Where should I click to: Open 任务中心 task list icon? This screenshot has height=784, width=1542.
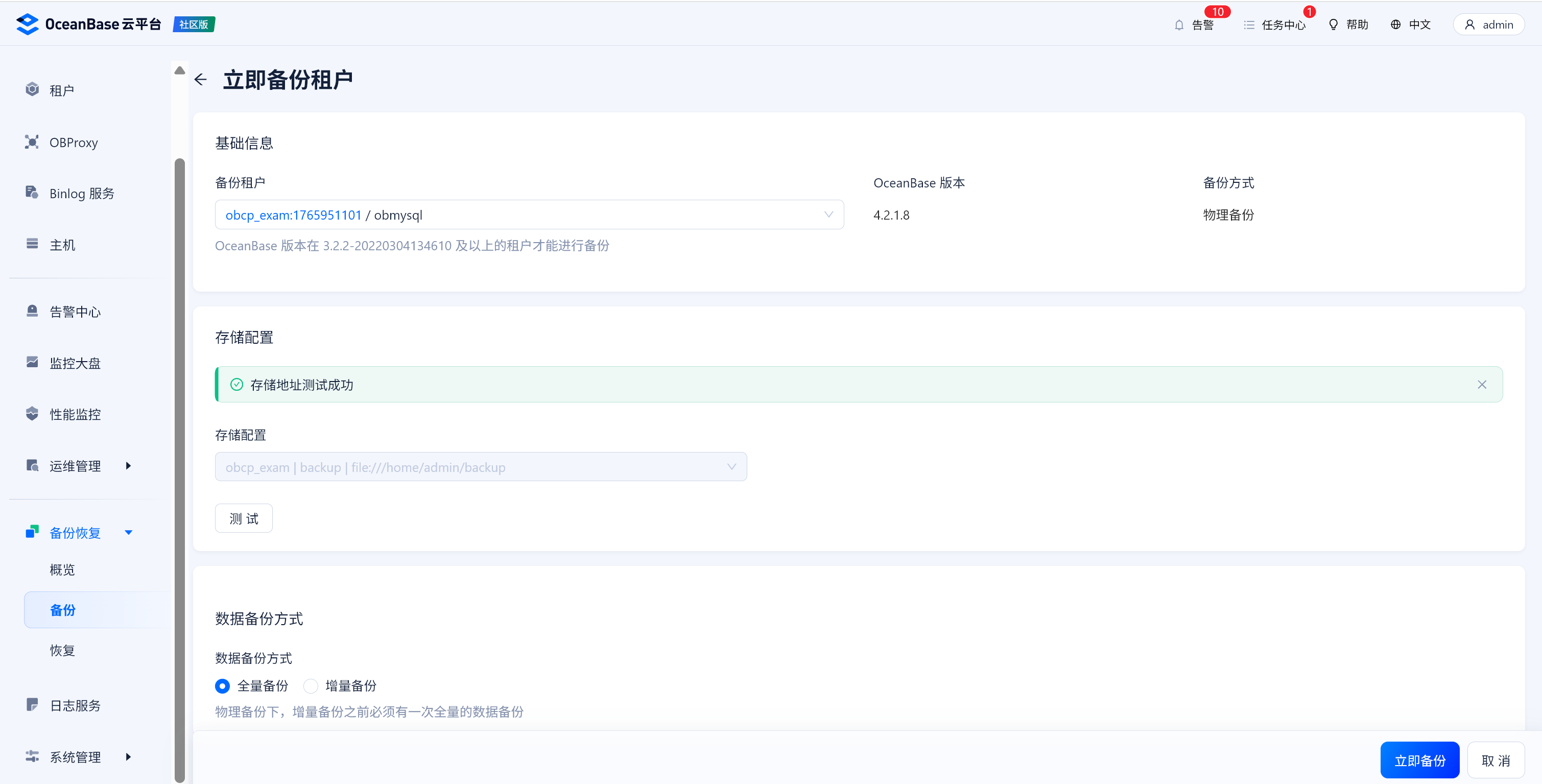click(x=1249, y=25)
